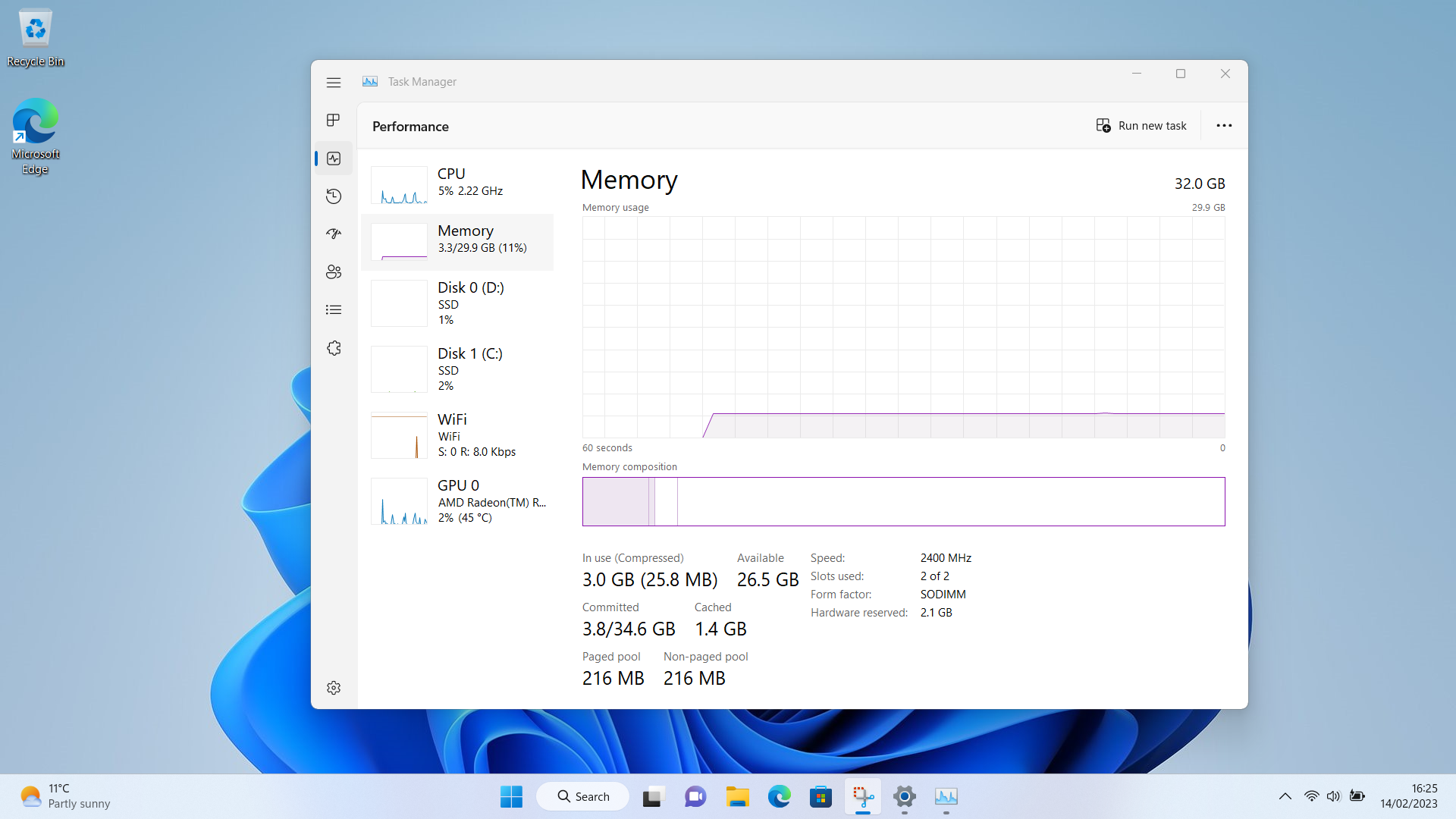Select the GPU 0 performance entry
The height and width of the screenshot is (819, 1456).
pos(457,501)
